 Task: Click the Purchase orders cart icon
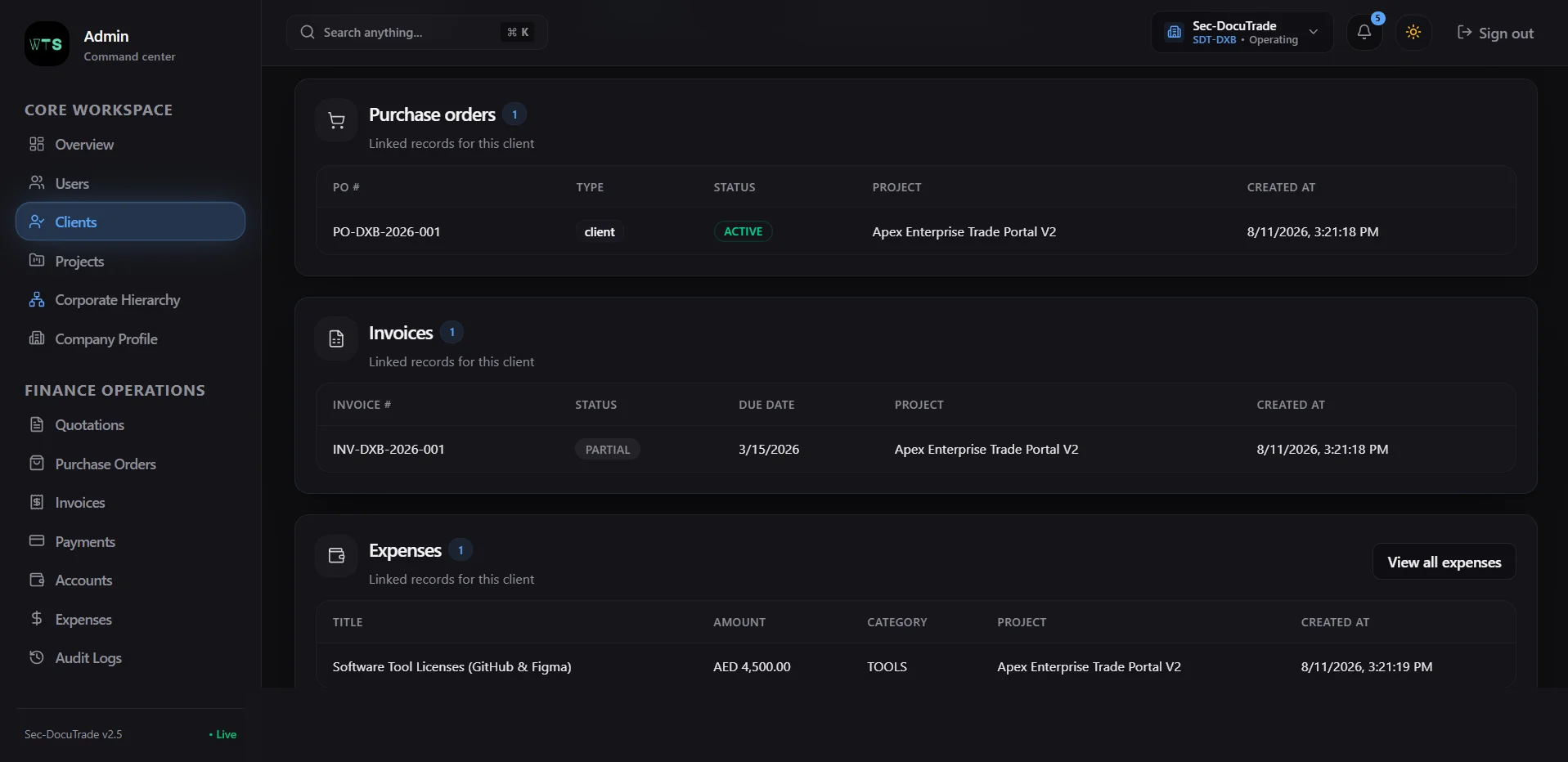pos(336,121)
